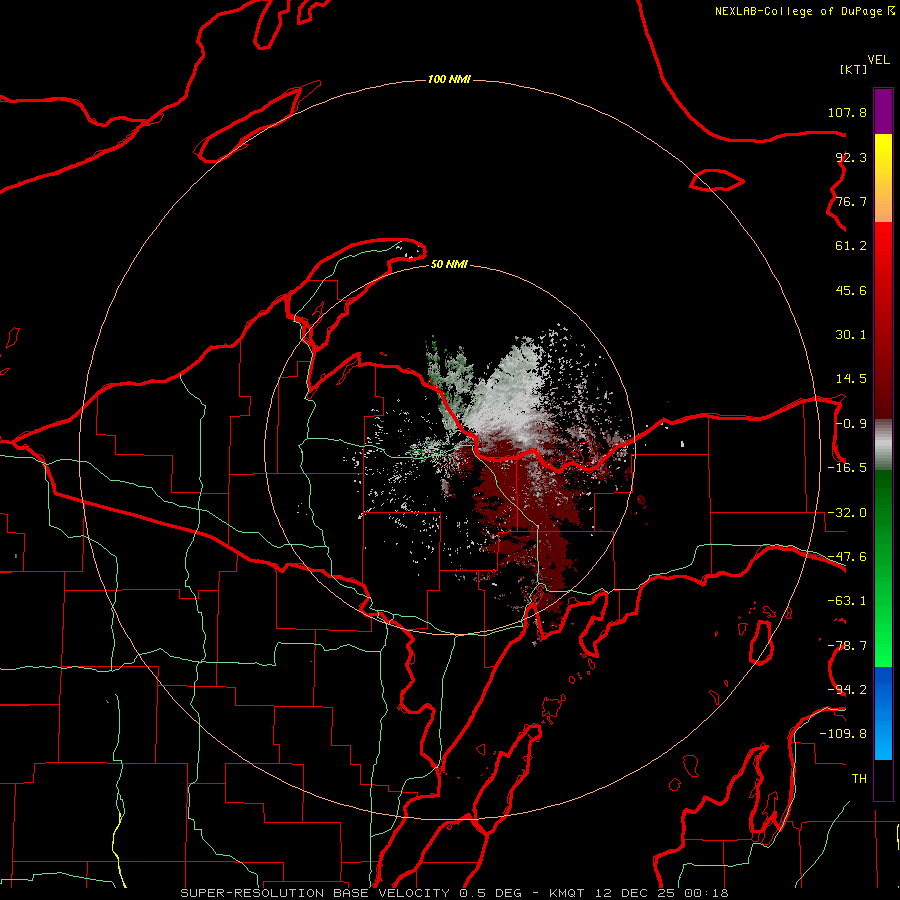Click the 14.5 velocity scale value
Image resolution: width=900 pixels, height=900 pixels.
[851, 379]
